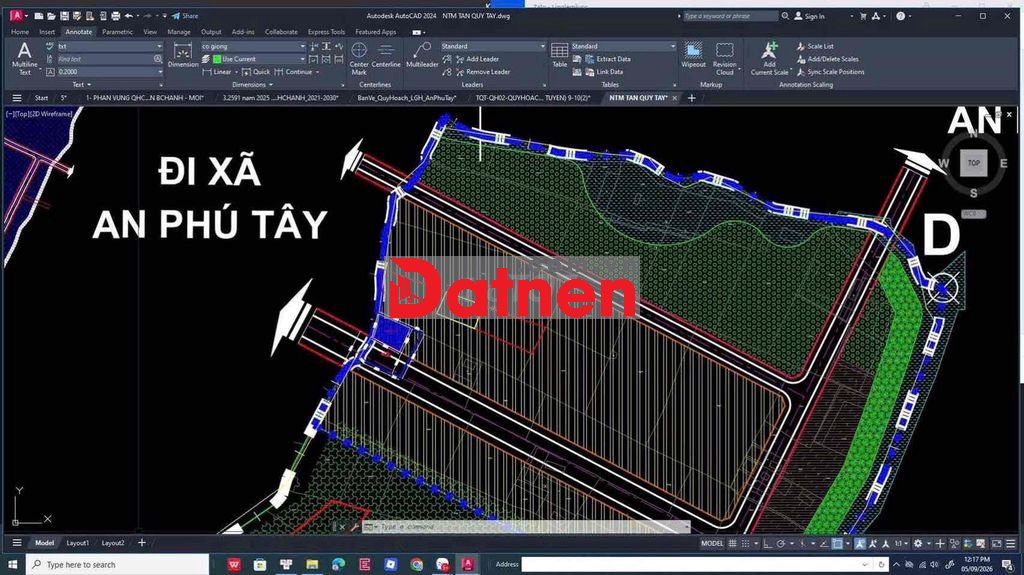Insert a Table from the ribbon

click(x=560, y=56)
